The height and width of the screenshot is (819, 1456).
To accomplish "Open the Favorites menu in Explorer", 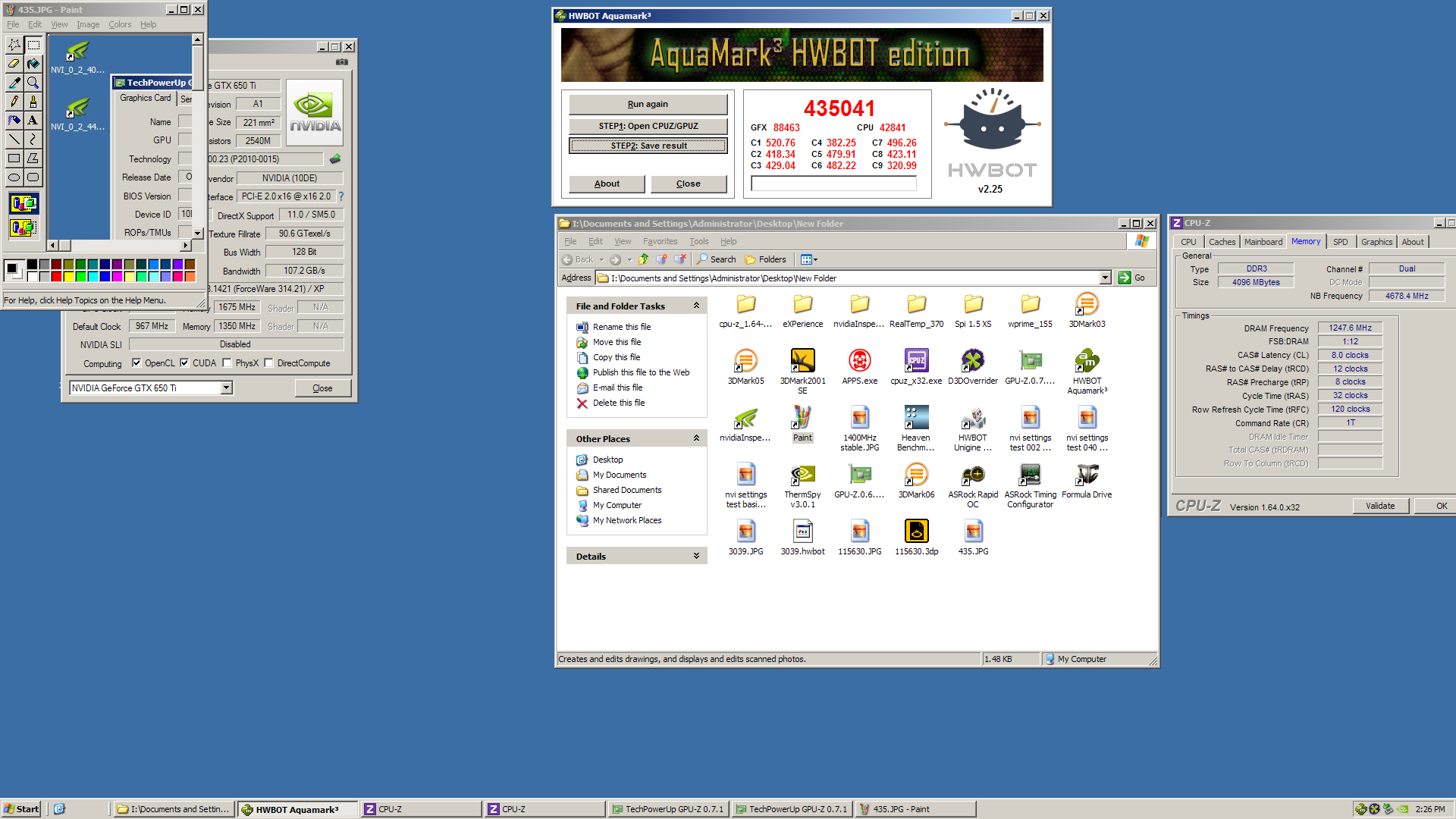I will tap(660, 241).
